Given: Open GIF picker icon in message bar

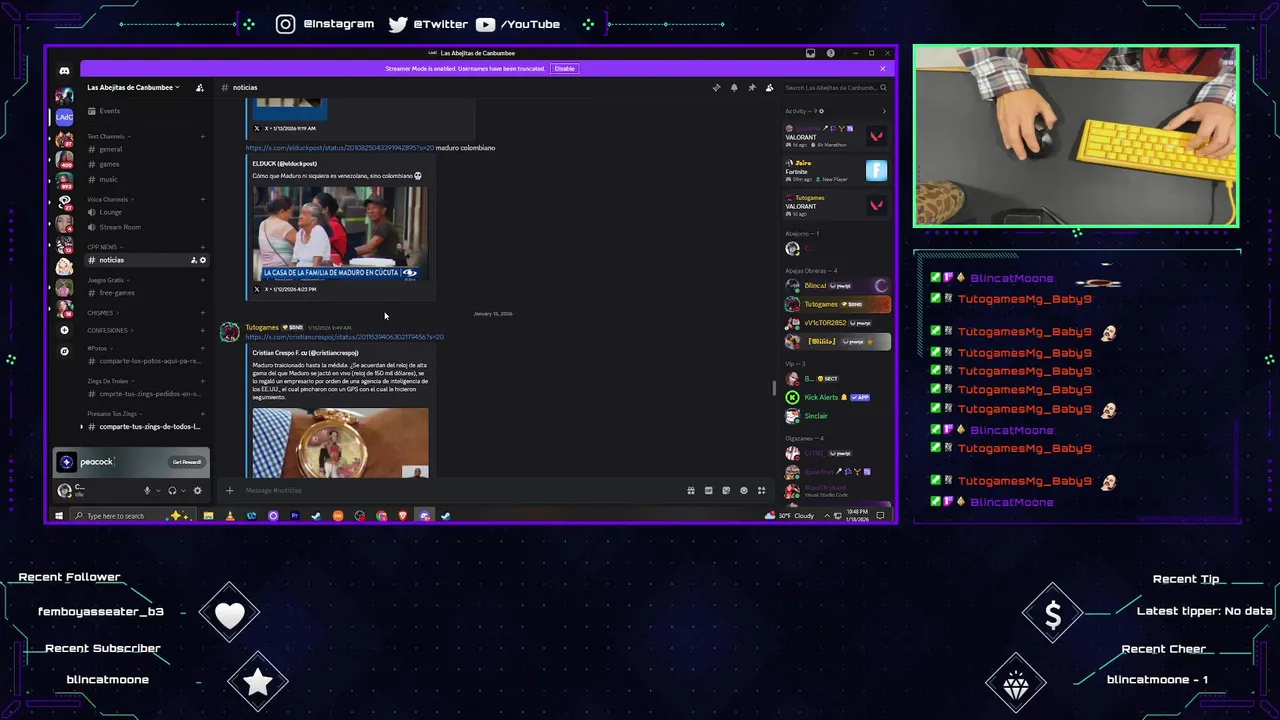Looking at the screenshot, I should 708,490.
